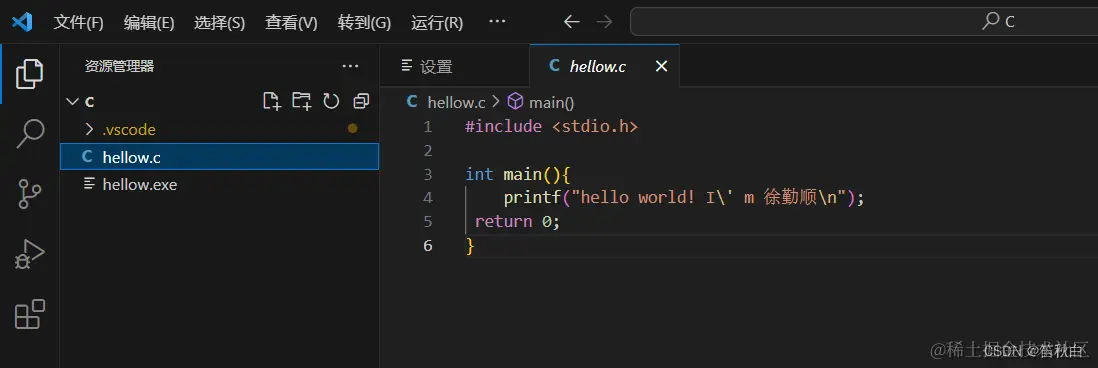Open the 编辑(E) menu
Viewport: 1098px width, 368px height.
click(x=149, y=22)
